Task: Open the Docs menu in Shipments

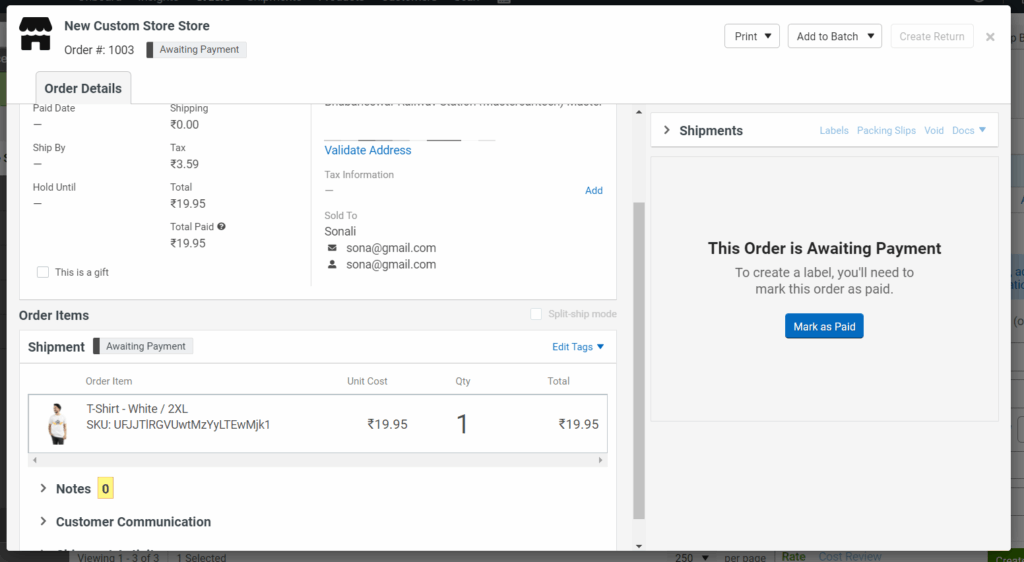Action: 968,131
